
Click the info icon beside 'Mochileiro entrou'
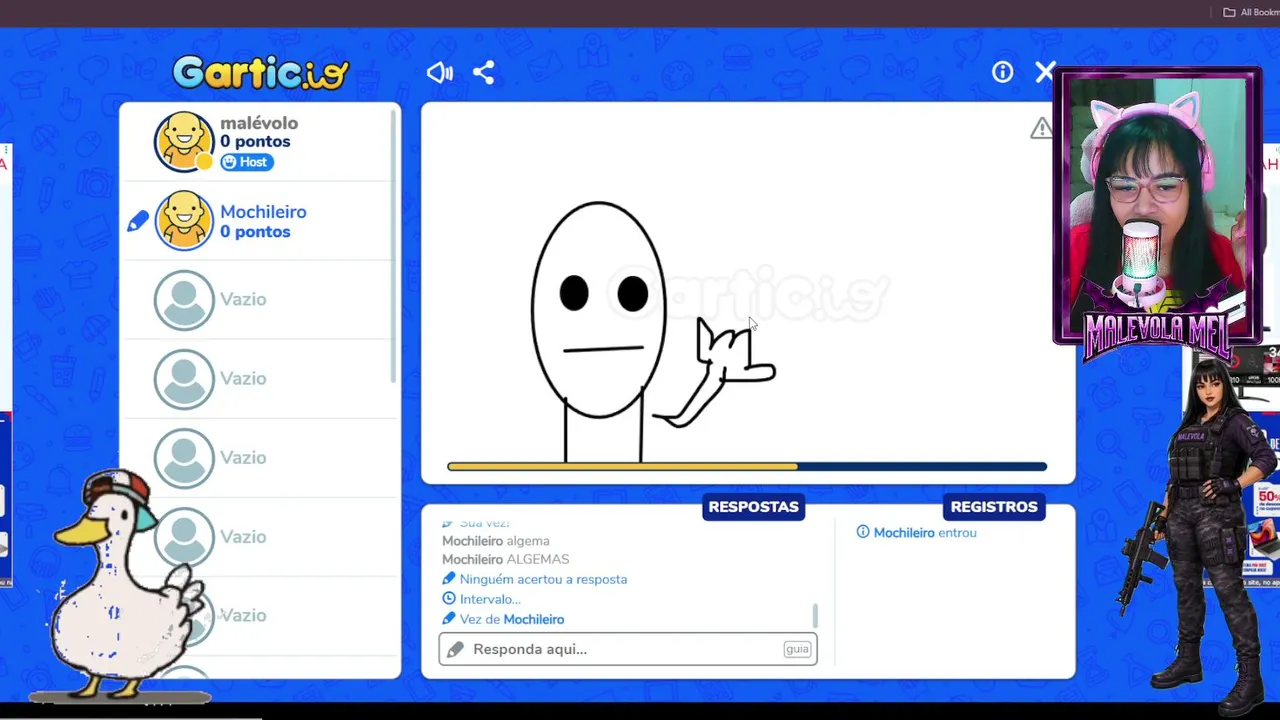coord(863,532)
